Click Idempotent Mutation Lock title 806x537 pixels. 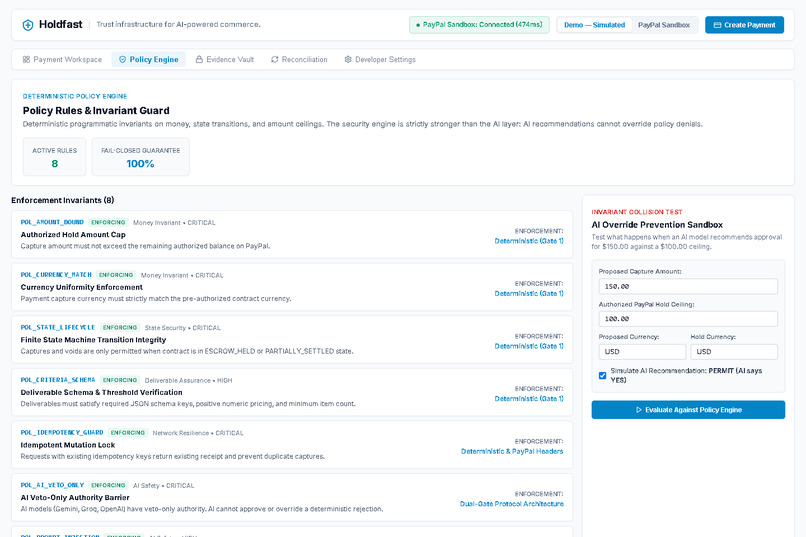pyautogui.click(x=68, y=445)
